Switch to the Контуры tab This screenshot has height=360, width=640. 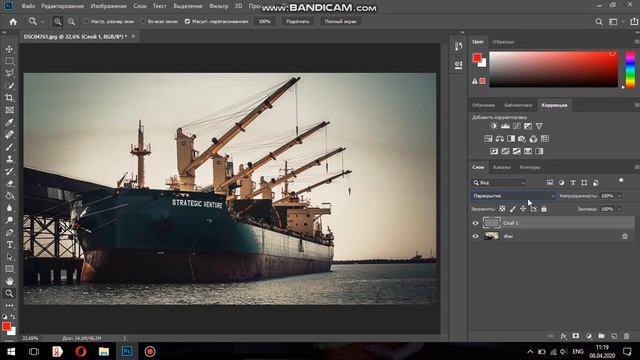(530, 167)
